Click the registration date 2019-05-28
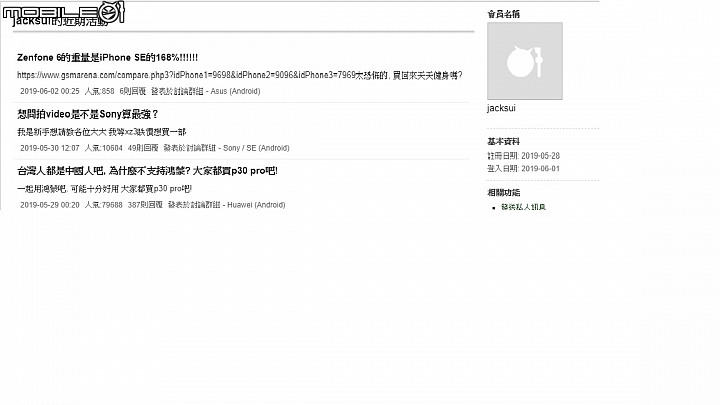The height and width of the screenshot is (405, 720). tap(540, 156)
